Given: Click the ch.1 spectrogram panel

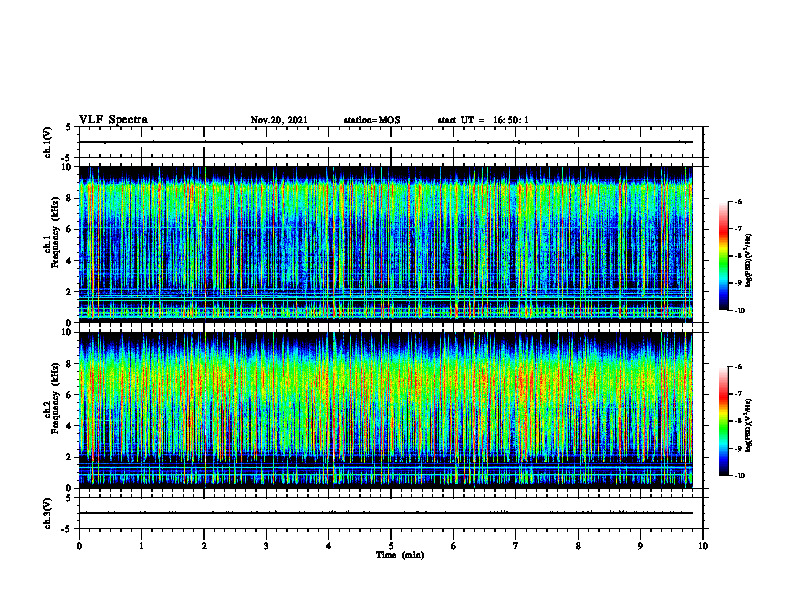Looking at the screenshot, I should point(386,244).
